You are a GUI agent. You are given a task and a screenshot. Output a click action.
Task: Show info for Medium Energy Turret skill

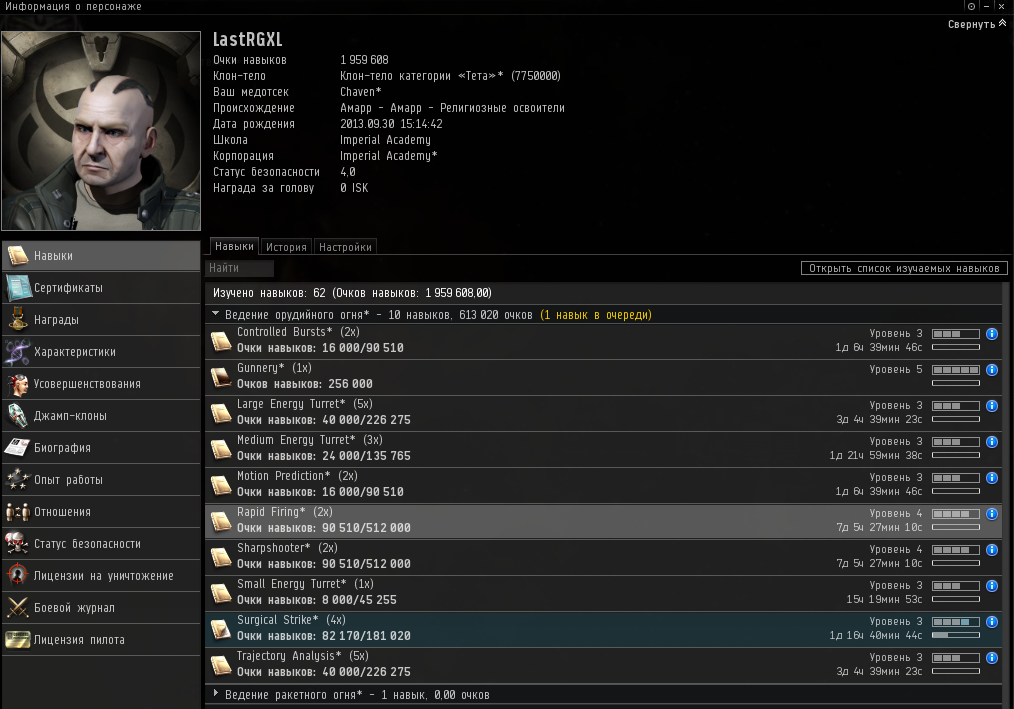click(991, 442)
